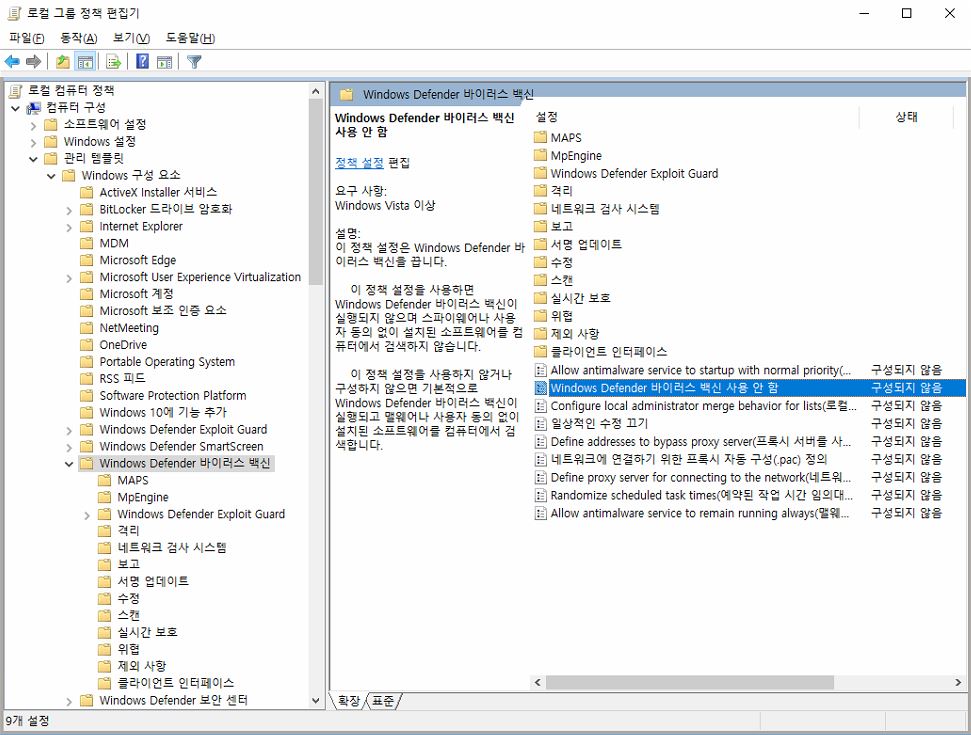Image resolution: width=971 pixels, height=735 pixels.
Task: Expand the Internet Explorer tree node
Action: (x=69, y=227)
